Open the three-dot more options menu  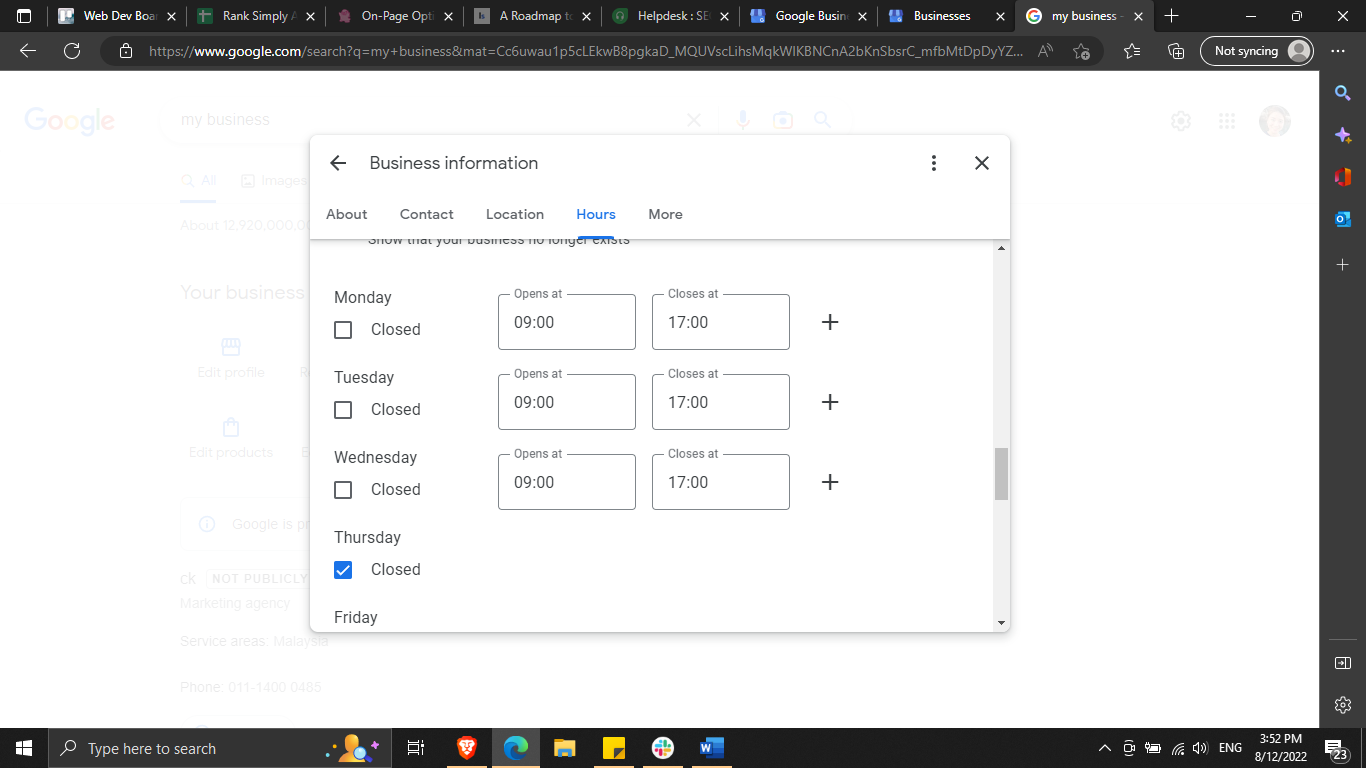pos(933,163)
